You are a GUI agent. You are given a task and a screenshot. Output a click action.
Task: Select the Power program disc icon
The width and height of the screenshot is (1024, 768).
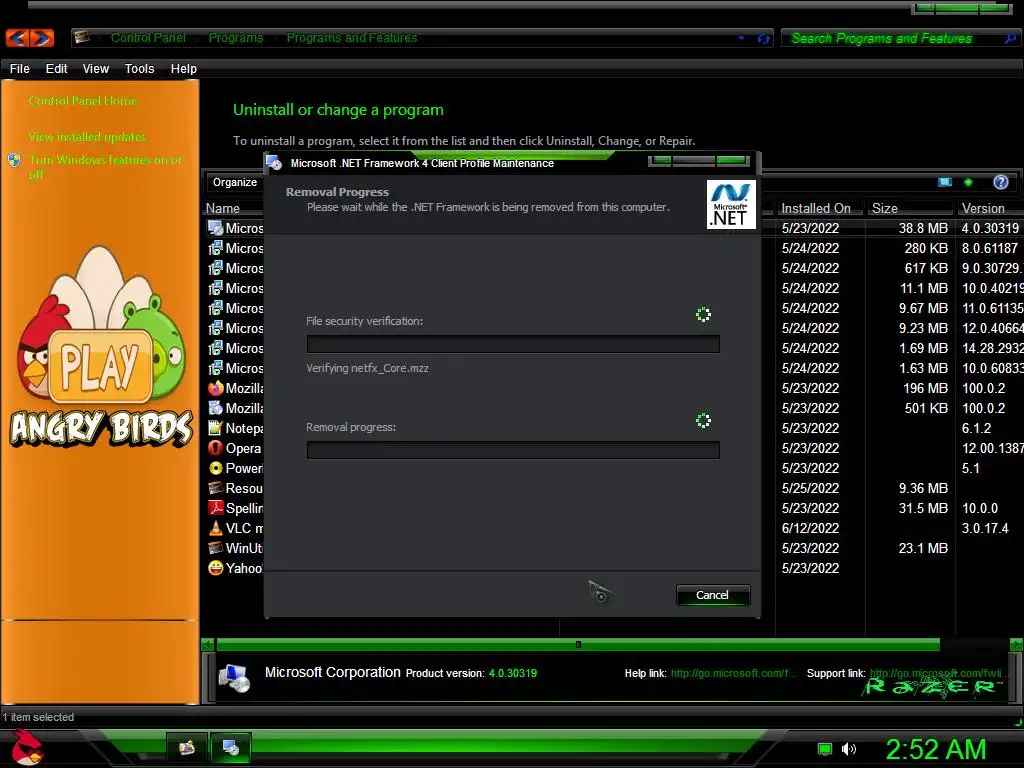216,468
